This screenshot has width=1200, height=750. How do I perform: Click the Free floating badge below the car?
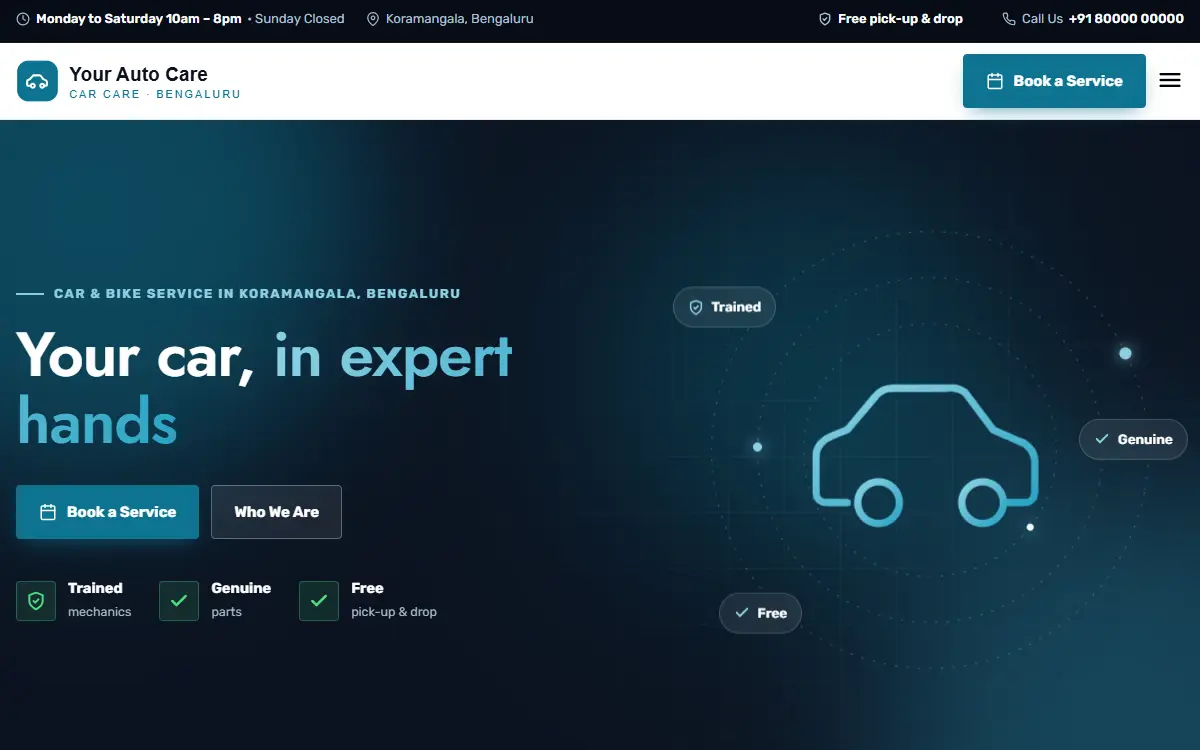point(760,613)
